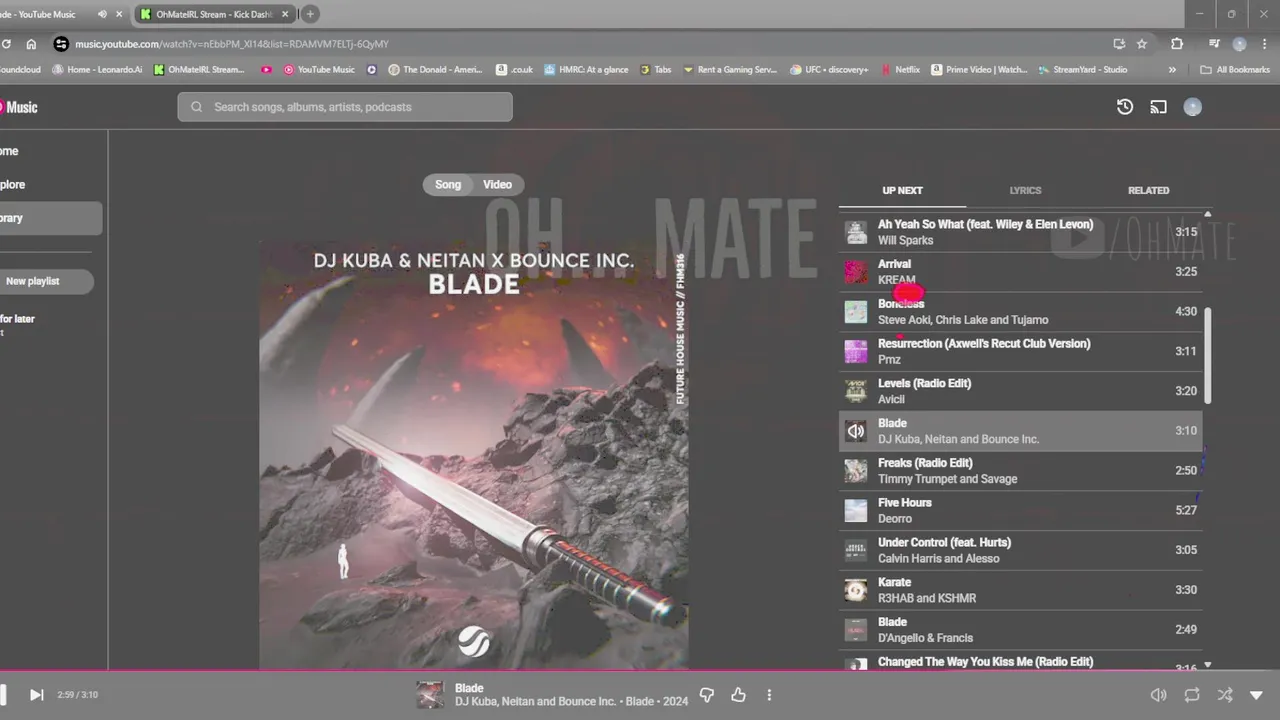Open the browser extensions puzzle icon

[1177, 44]
